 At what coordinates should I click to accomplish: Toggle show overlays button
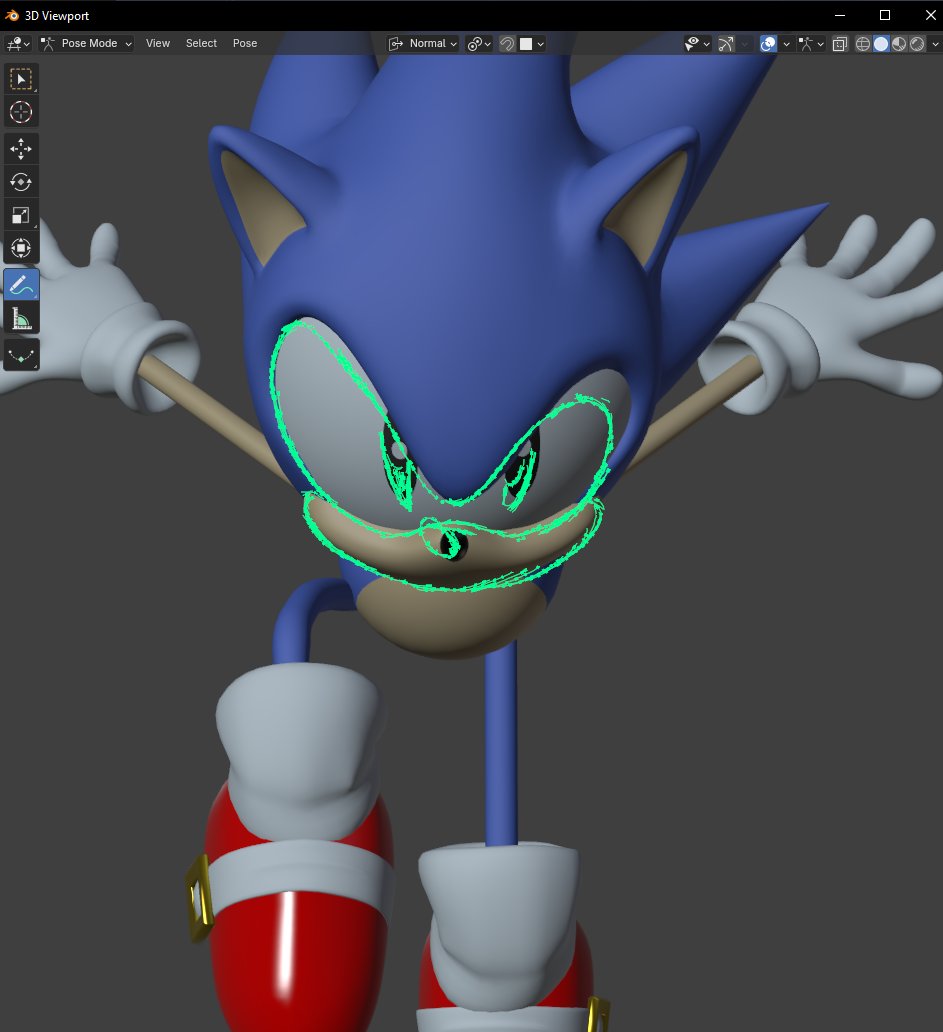pyautogui.click(x=768, y=43)
